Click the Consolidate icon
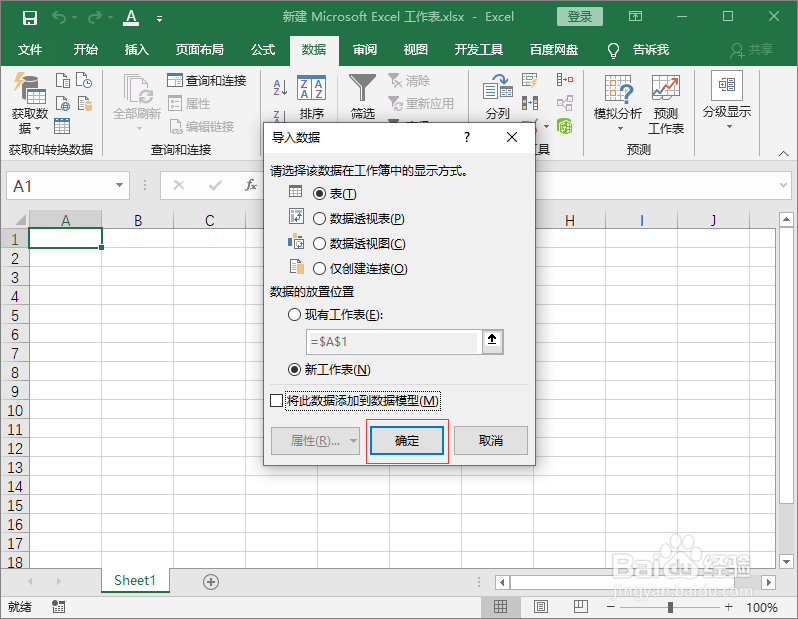The image size is (798, 619). click(565, 80)
